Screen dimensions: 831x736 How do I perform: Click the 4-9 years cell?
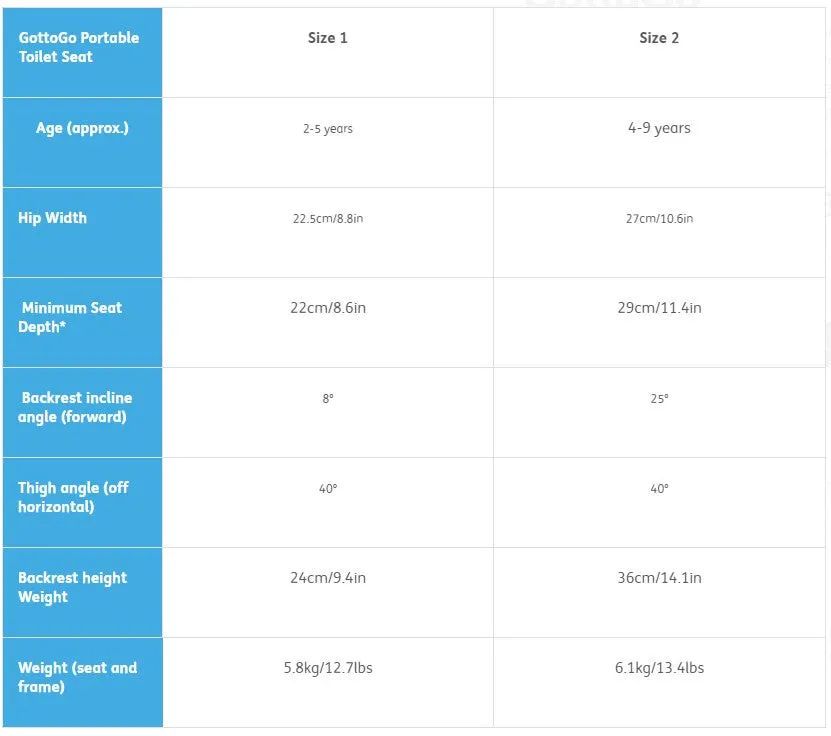(659, 128)
